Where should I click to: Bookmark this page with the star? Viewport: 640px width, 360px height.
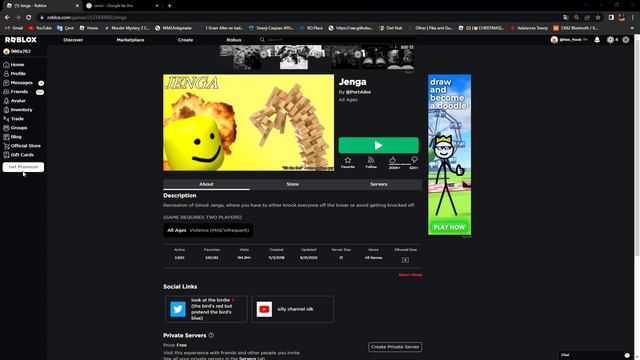pyautogui.click(x=598, y=18)
